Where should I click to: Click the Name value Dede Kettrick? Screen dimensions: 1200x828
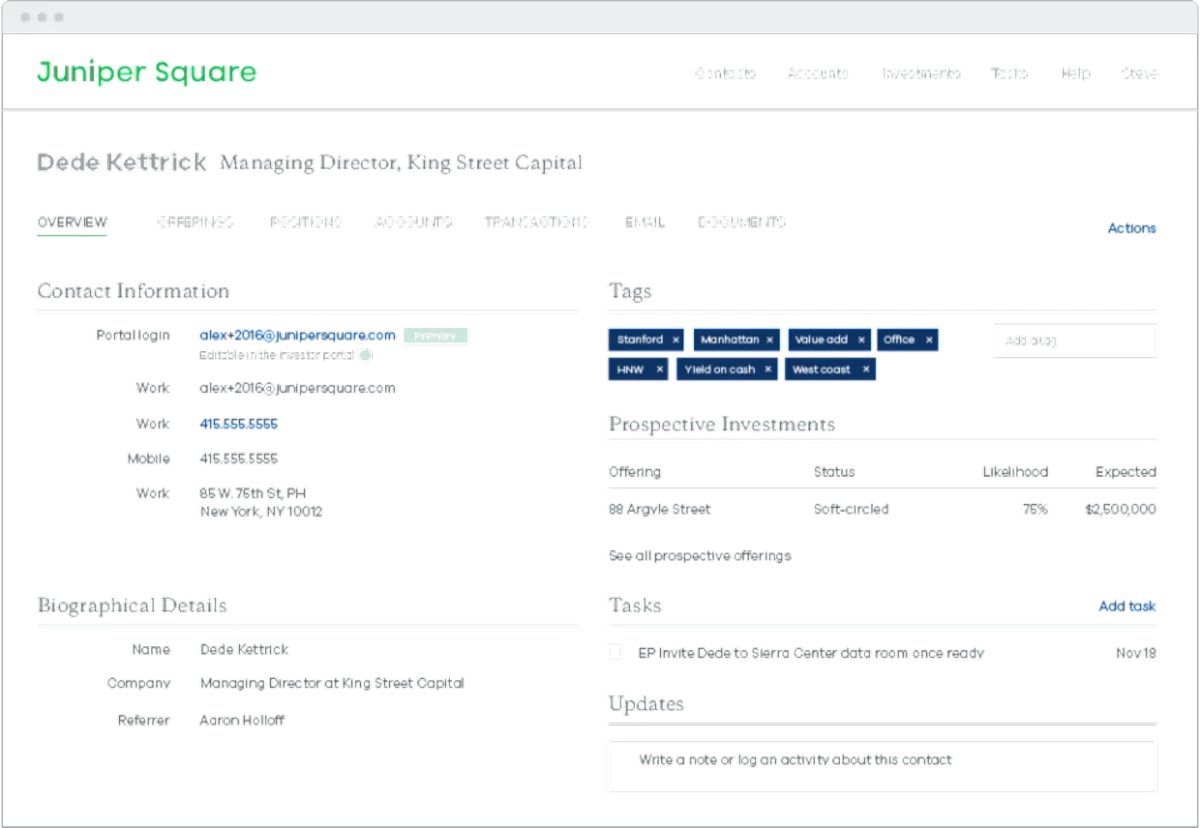244,649
